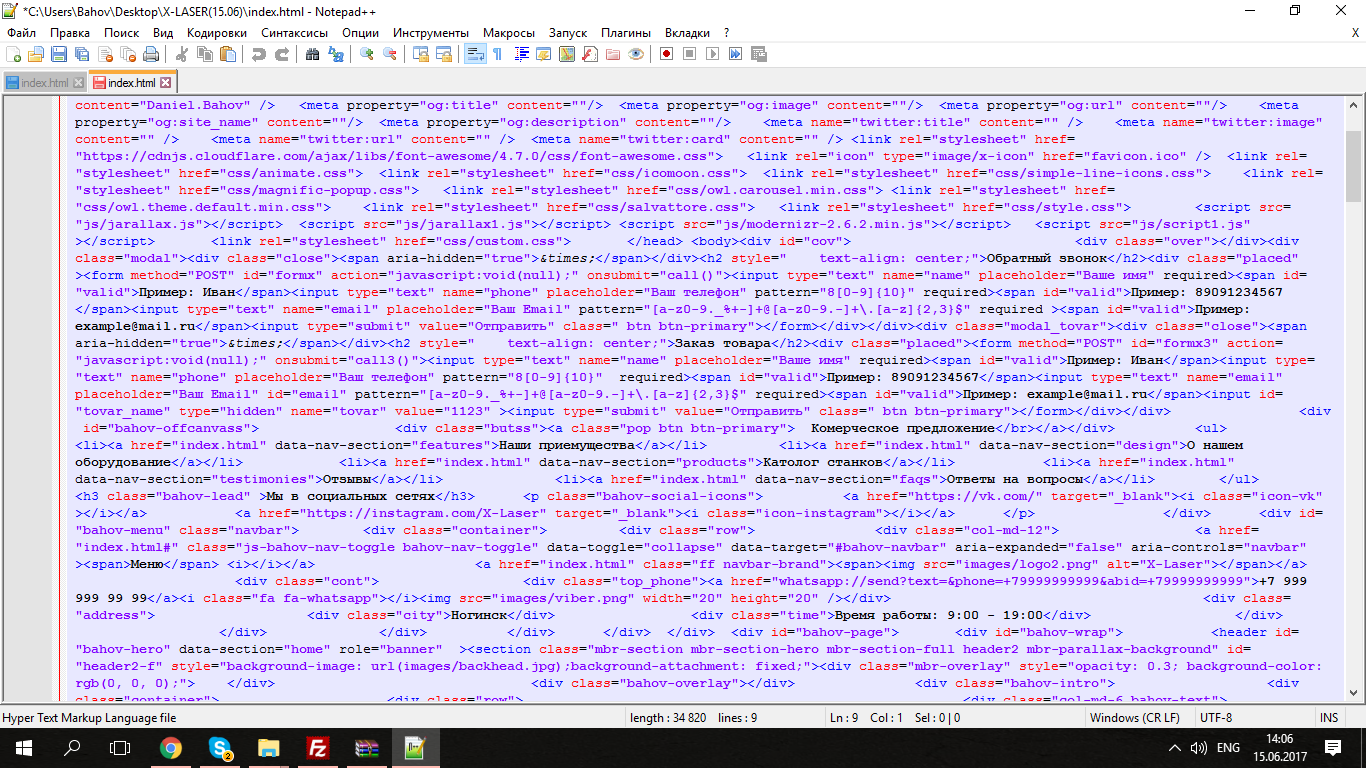Image resolution: width=1366 pixels, height=768 pixels.
Task: Click the Redo arrow icon
Action: pyautogui.click(x=282, y=54)
